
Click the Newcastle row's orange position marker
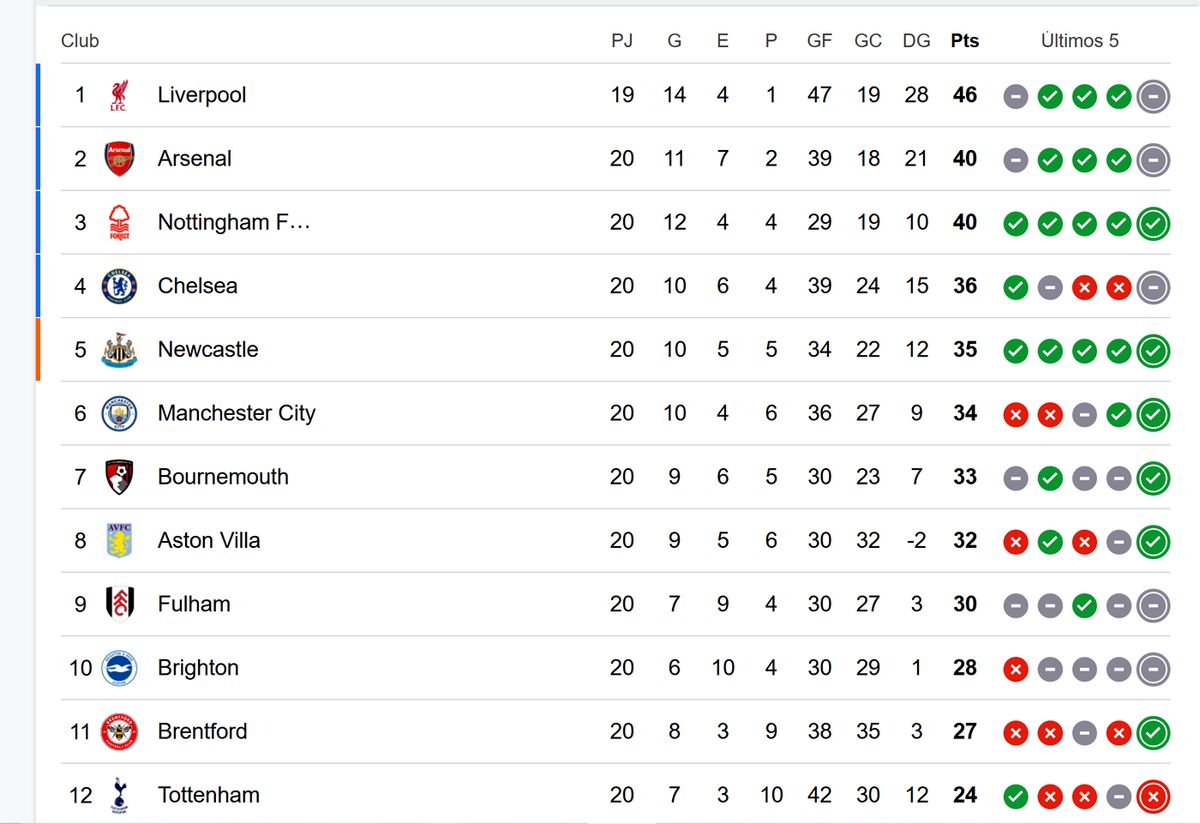pos(38,349)
